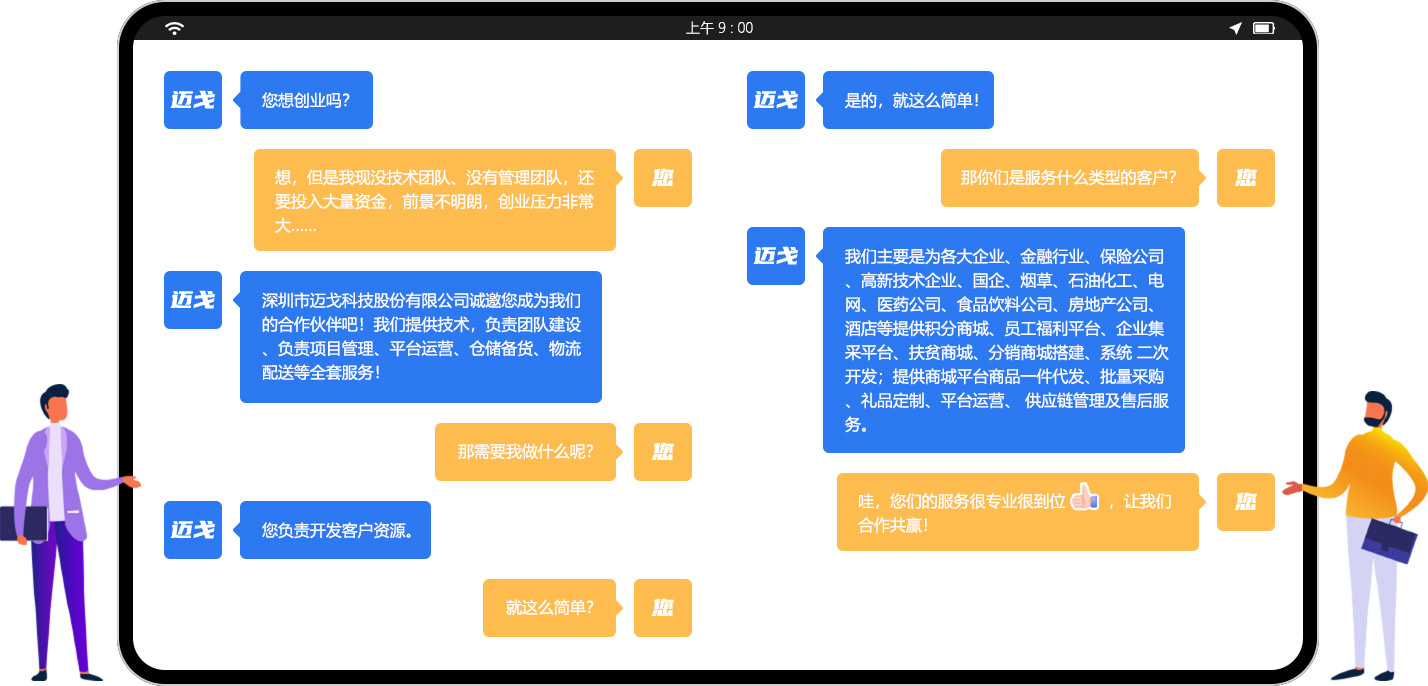Tap the 您 avatar beside "那需要我做什么呢?"
Screen dimensions: 1428x686
tap(663, 452)
